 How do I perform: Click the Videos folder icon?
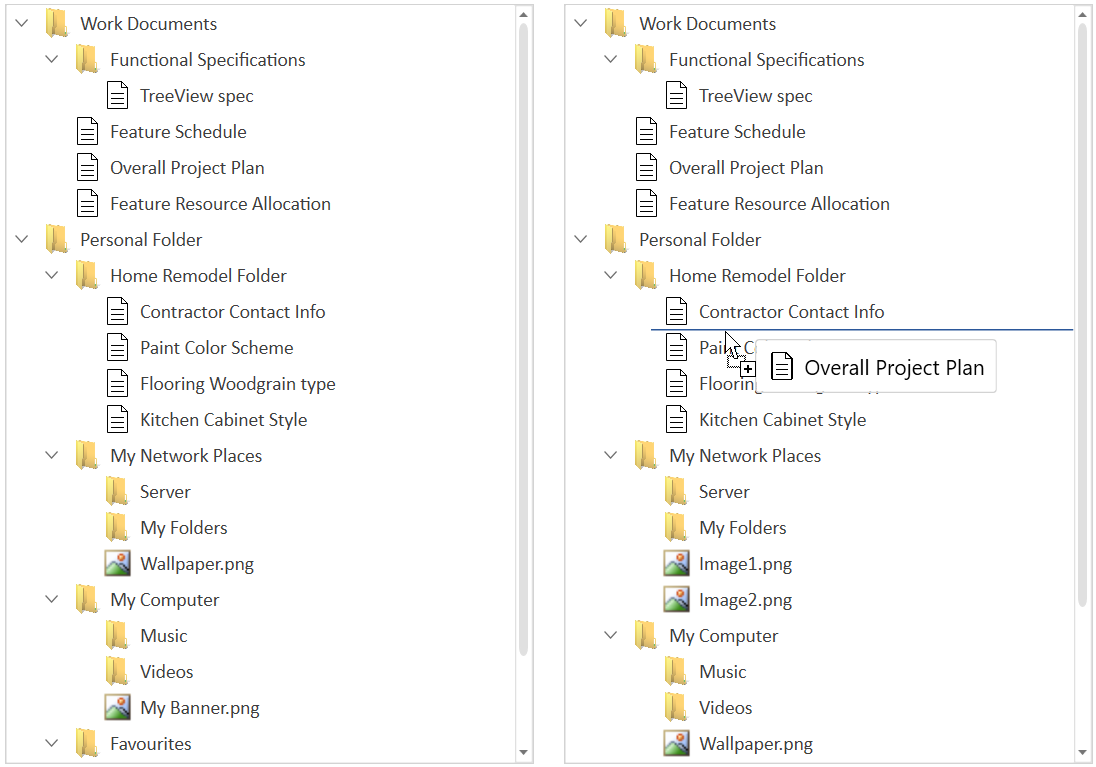click(117, 671)
